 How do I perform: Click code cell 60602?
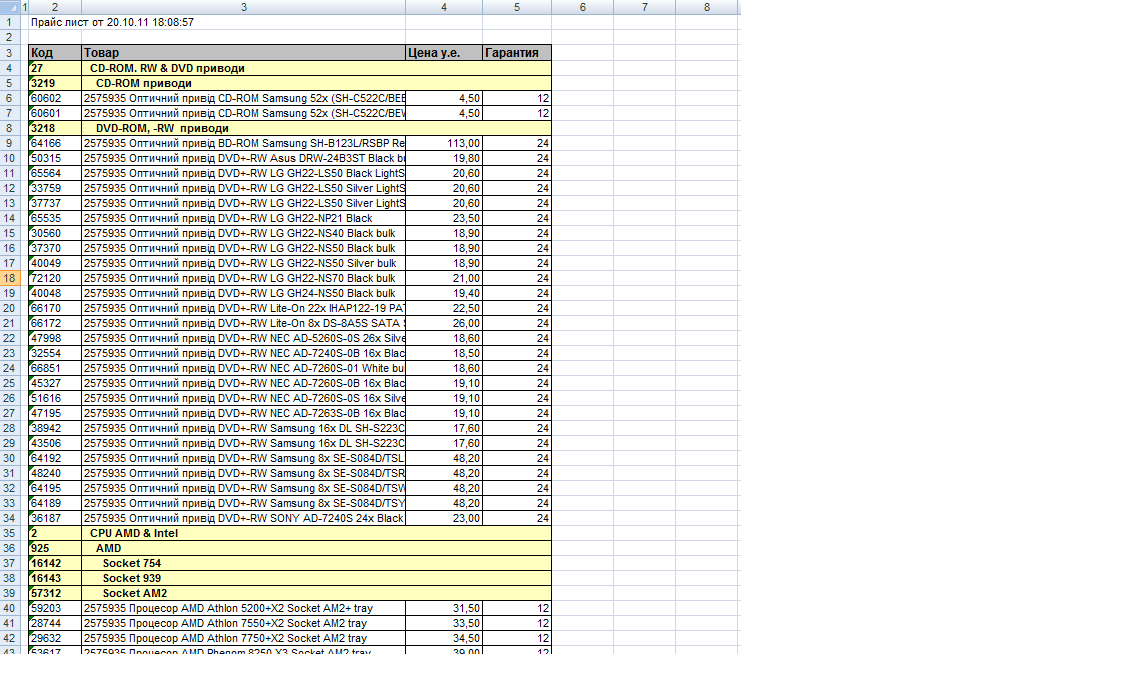(55, 98)
